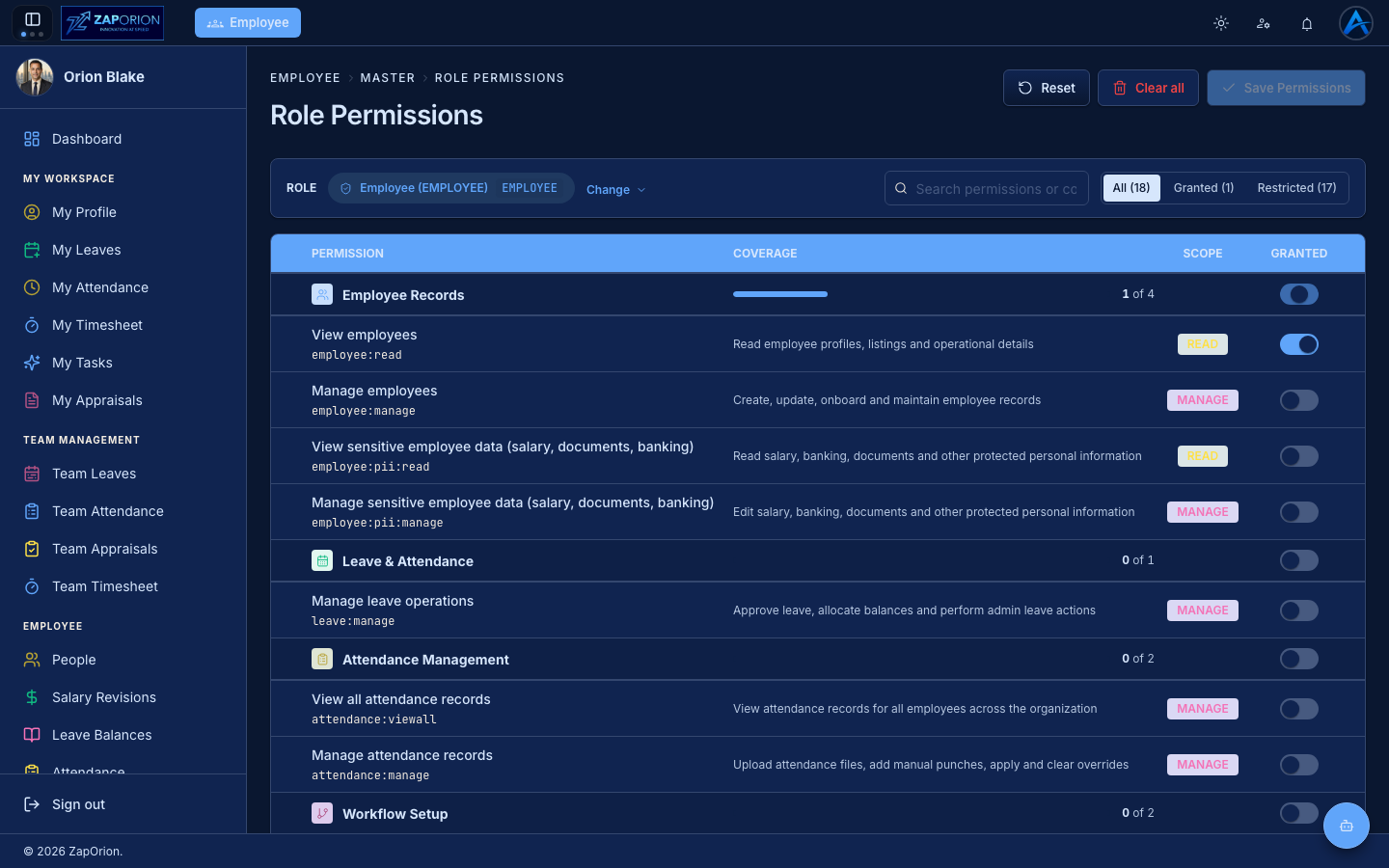This screenshot has width=1389, height=868.
Task: Click the My Tasks sparkle icon
Action: click(x=32, y=363)
